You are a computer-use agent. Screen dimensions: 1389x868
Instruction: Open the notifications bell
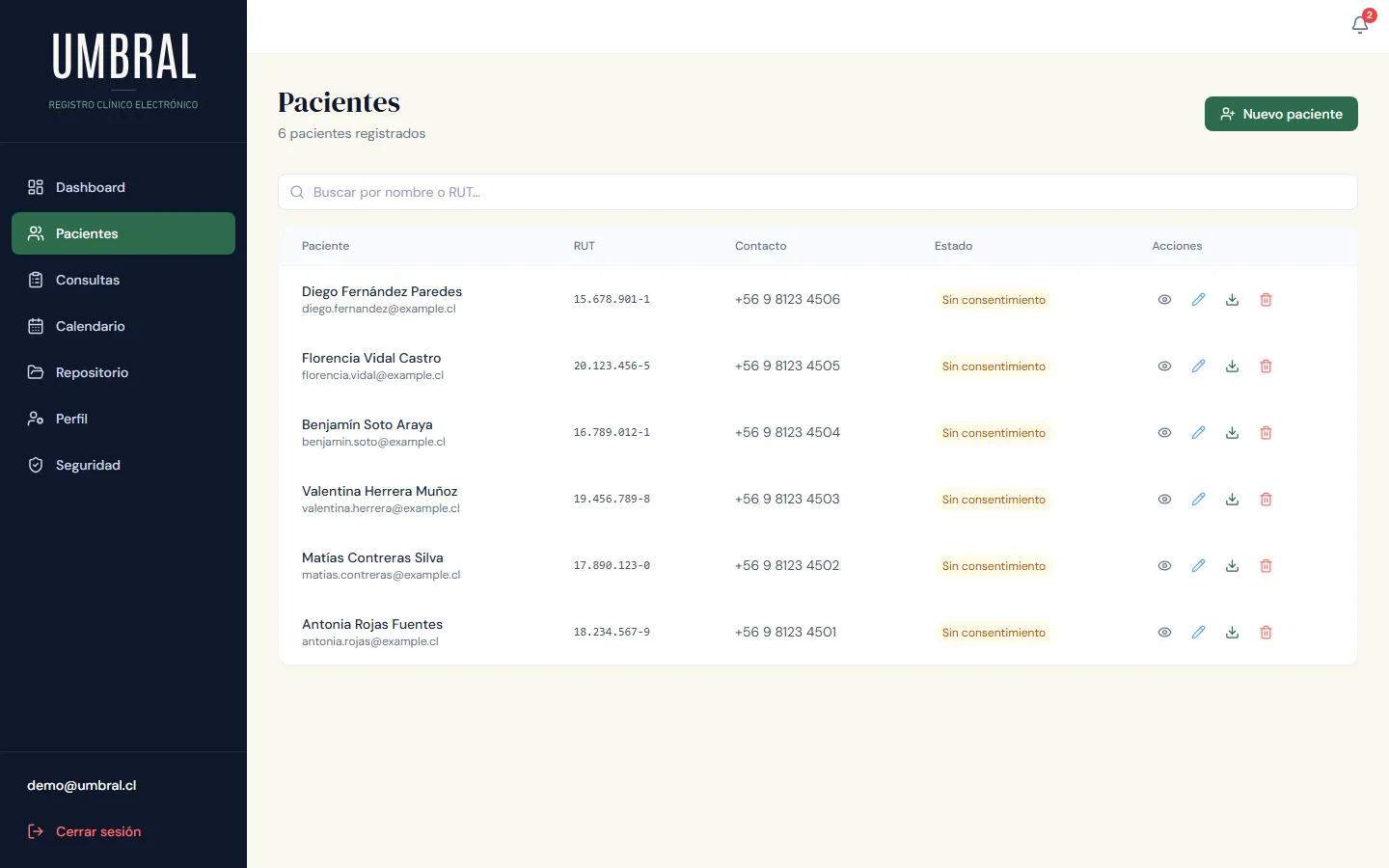pos(1360,25)
